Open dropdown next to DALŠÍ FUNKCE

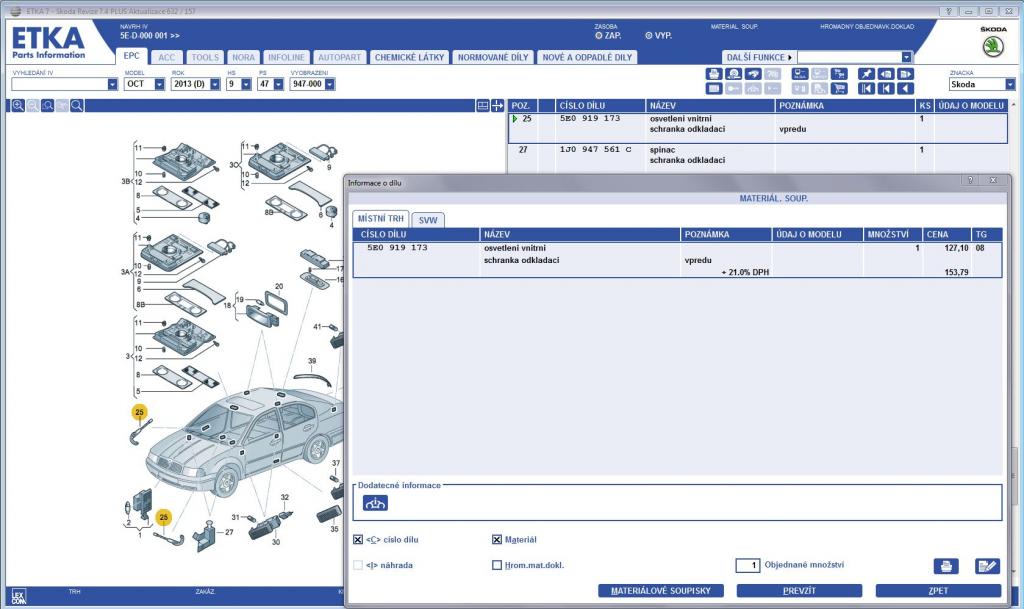[906, 57]
